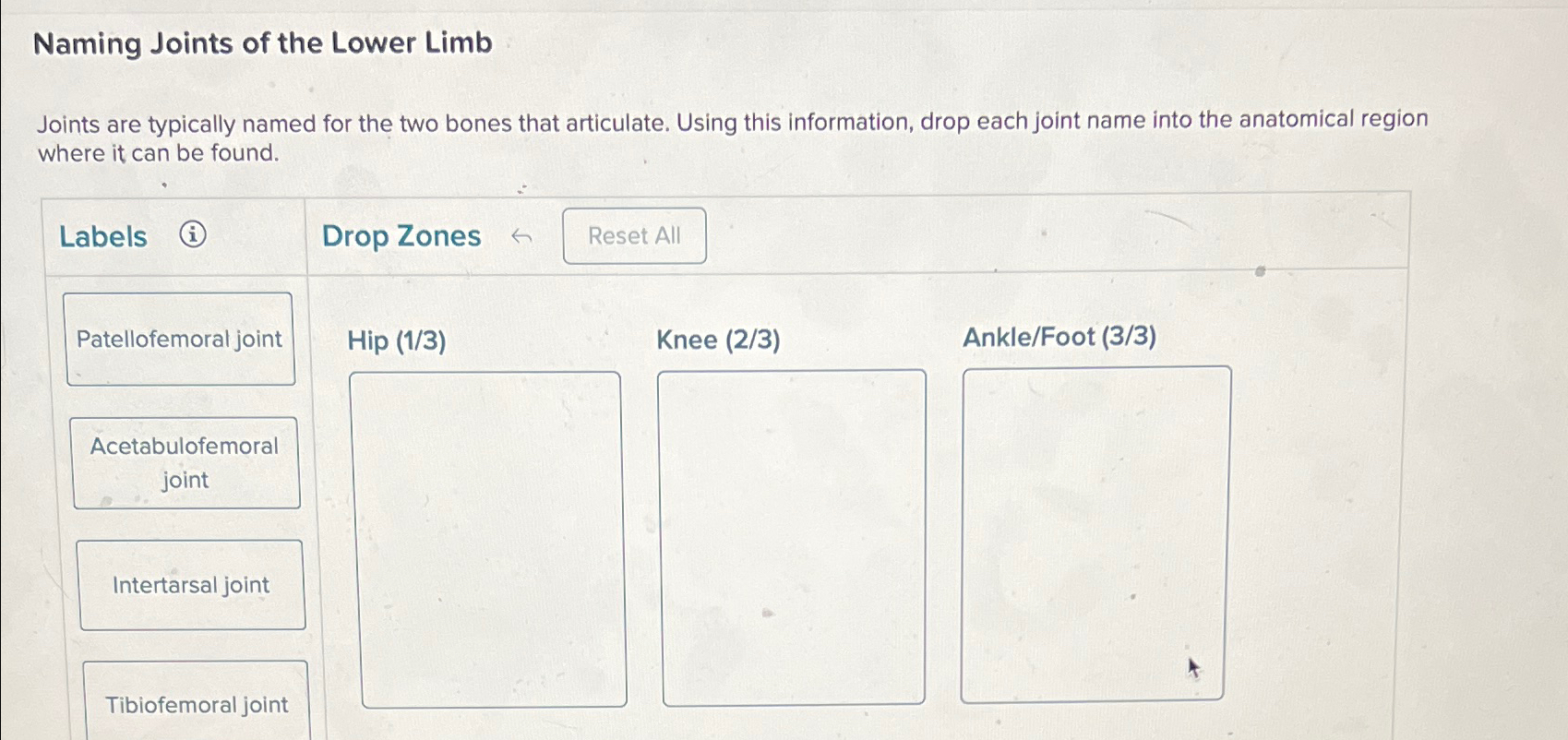Click the Labels section header
Viewport: 1568px width, 740px height.
(x=102, y=236)
